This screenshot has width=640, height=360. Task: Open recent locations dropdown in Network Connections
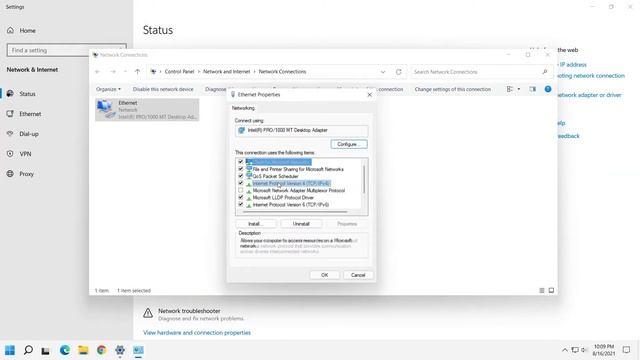pos(125,72)
